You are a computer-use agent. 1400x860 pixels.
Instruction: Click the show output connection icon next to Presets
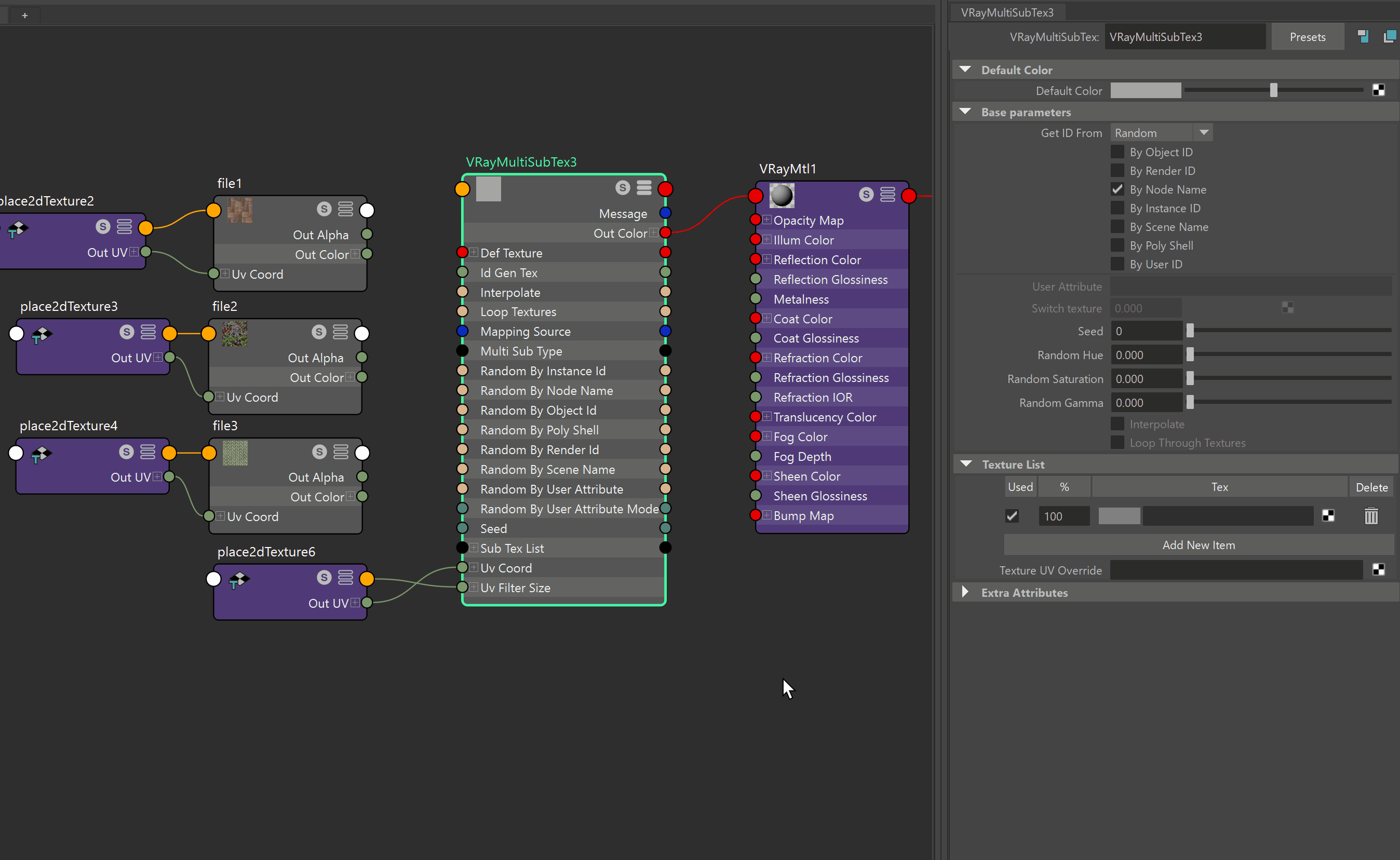pos(1390,36)
